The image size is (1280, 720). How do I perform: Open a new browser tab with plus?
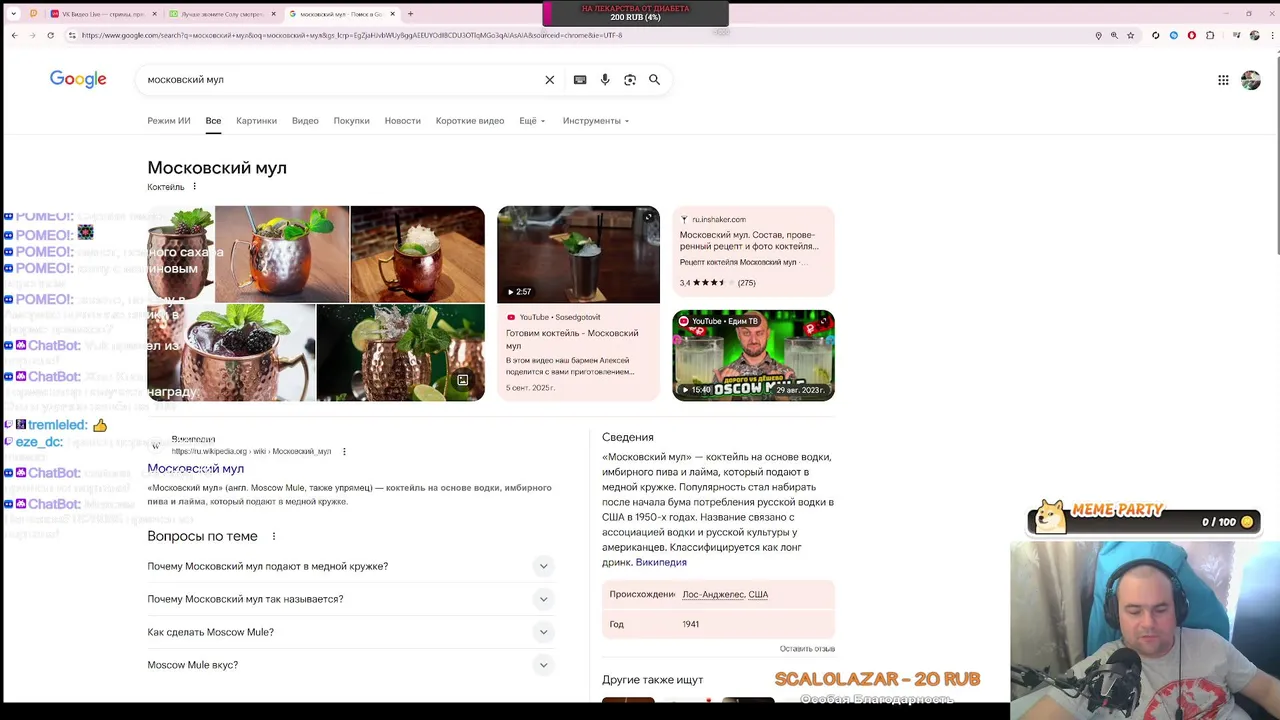tap(410, 14)
